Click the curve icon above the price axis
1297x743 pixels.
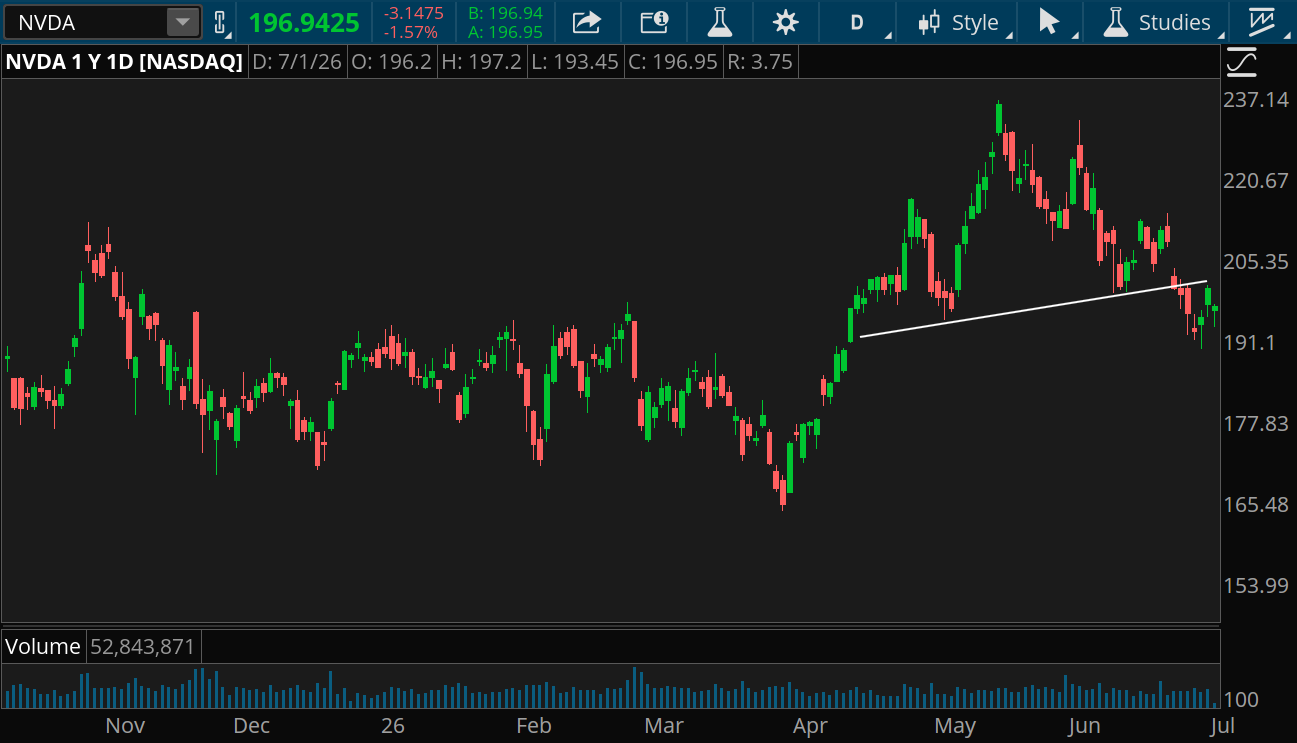coord(1242,62)
